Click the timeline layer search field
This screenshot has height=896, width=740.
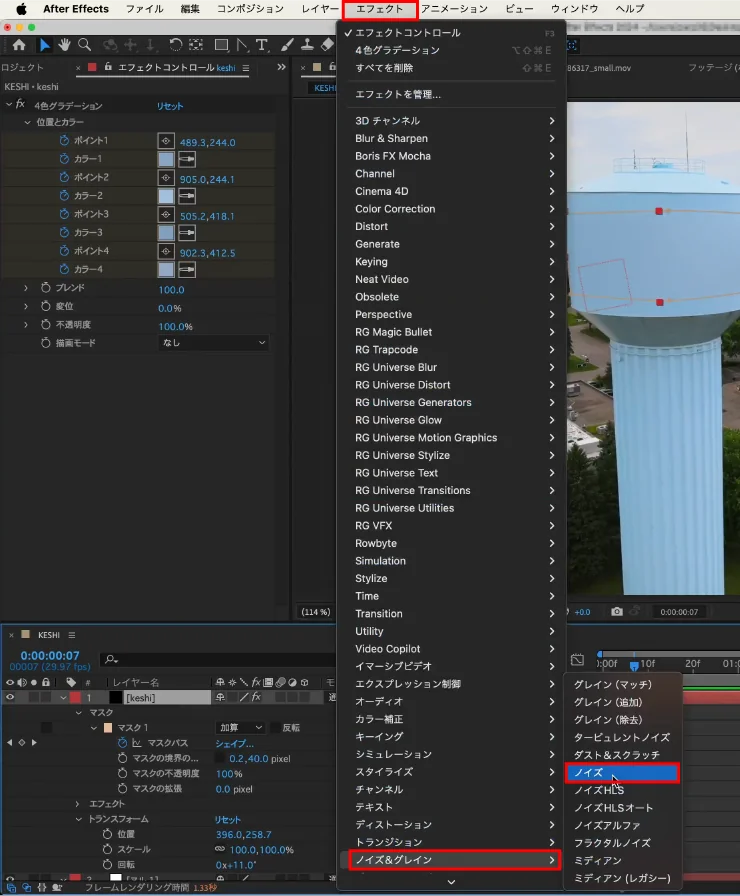coord(218,659)
